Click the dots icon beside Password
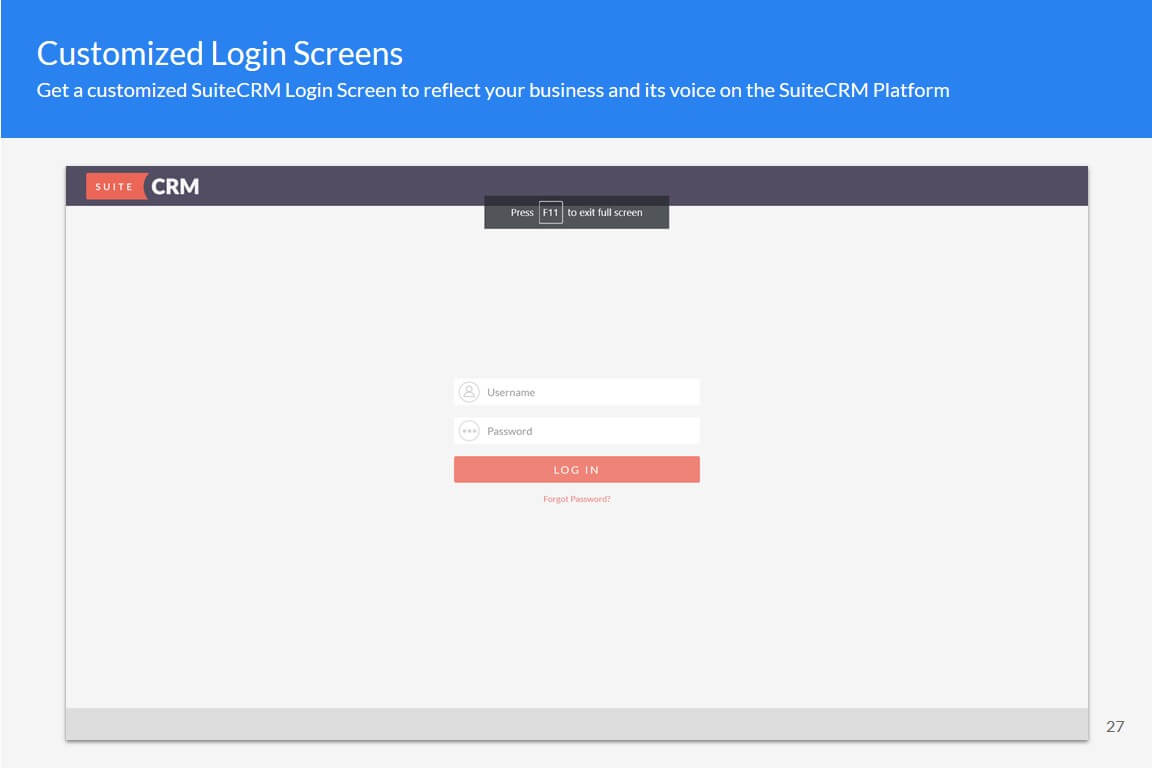Image resolution: width=1152 pixels, height=768 pixels. coord(469,431)
